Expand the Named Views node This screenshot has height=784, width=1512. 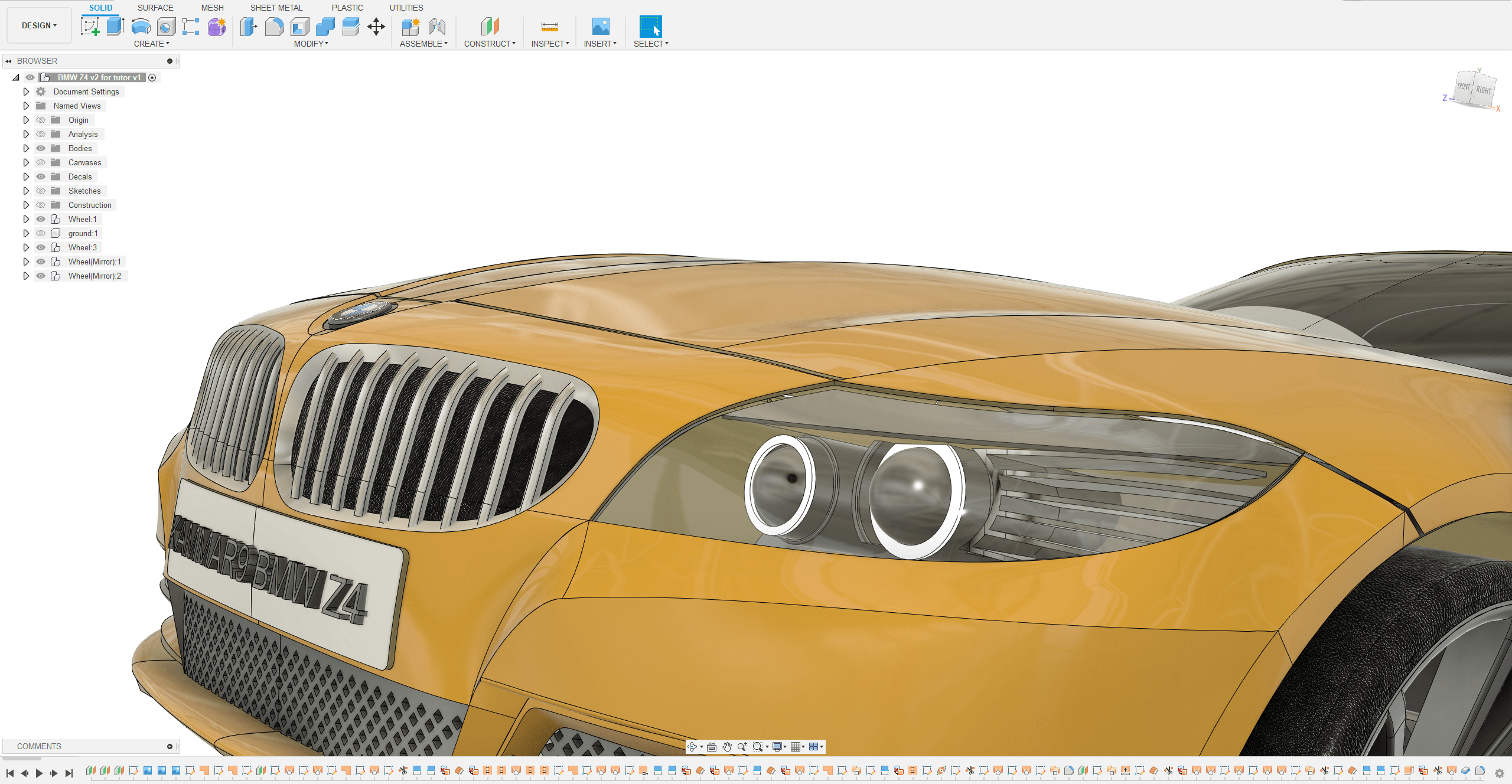(x=26, y=106)
